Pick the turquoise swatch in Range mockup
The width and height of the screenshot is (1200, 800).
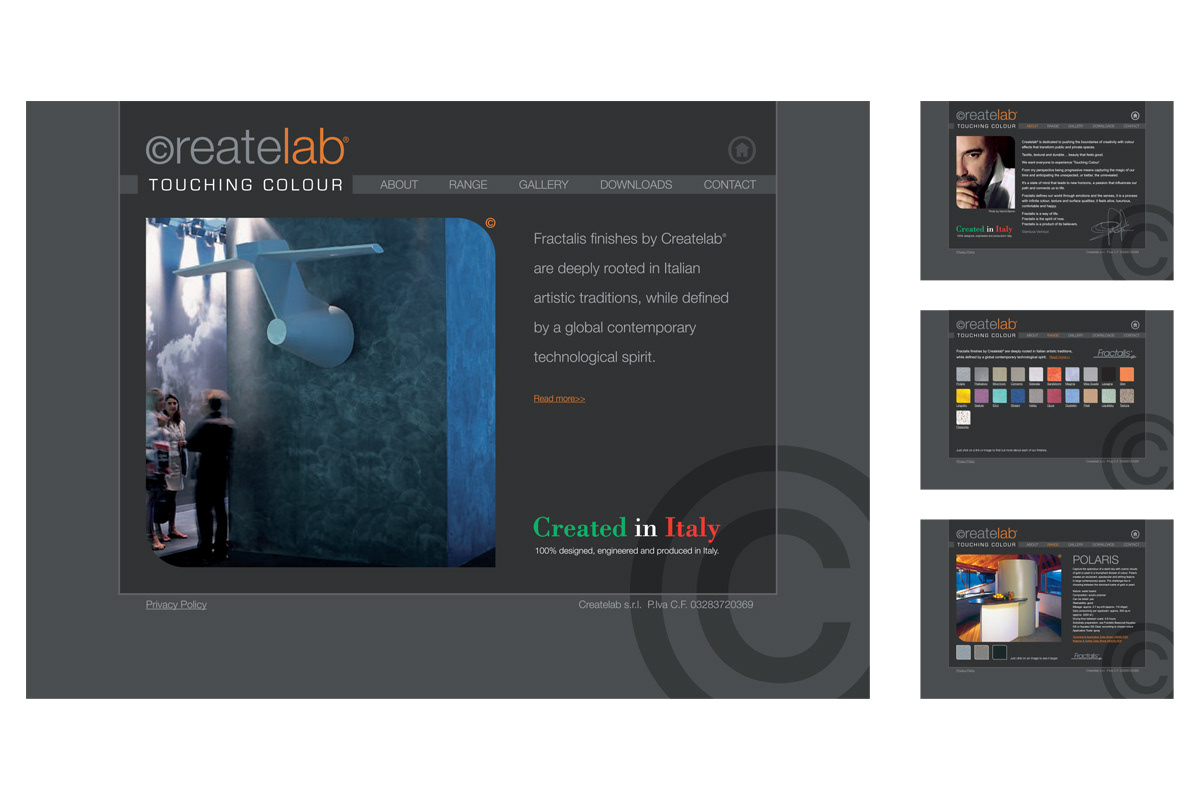pyautogui.click(x=1000, y=396)
